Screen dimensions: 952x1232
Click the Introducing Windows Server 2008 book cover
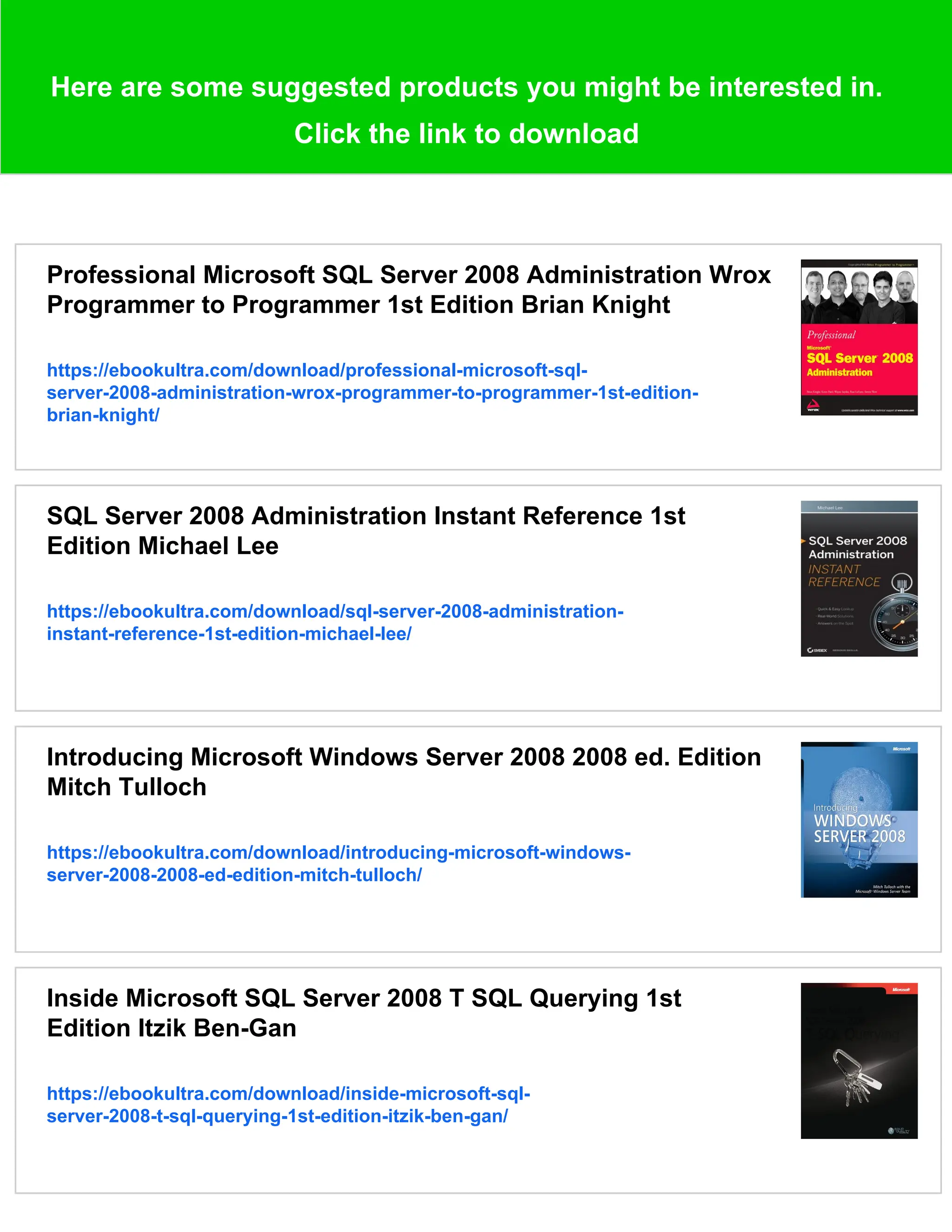859,820
